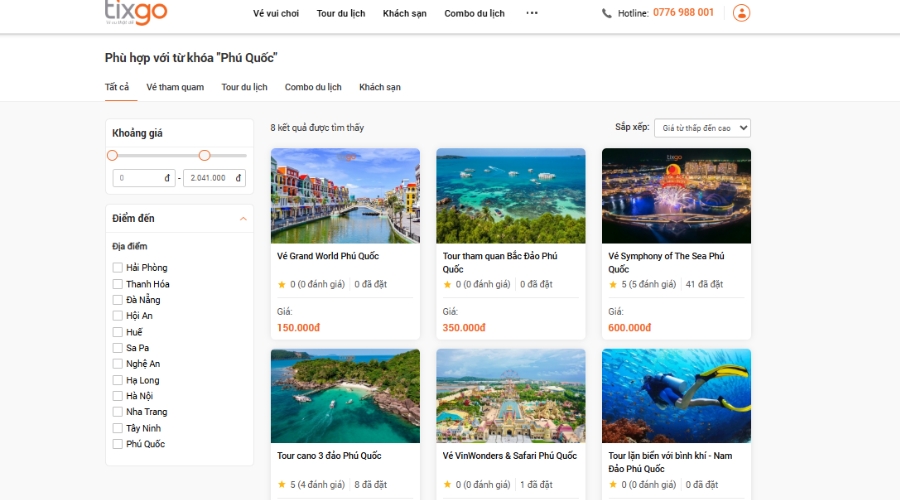
Task: Click star rating of Vé Grand World
Action: [281, 284]
